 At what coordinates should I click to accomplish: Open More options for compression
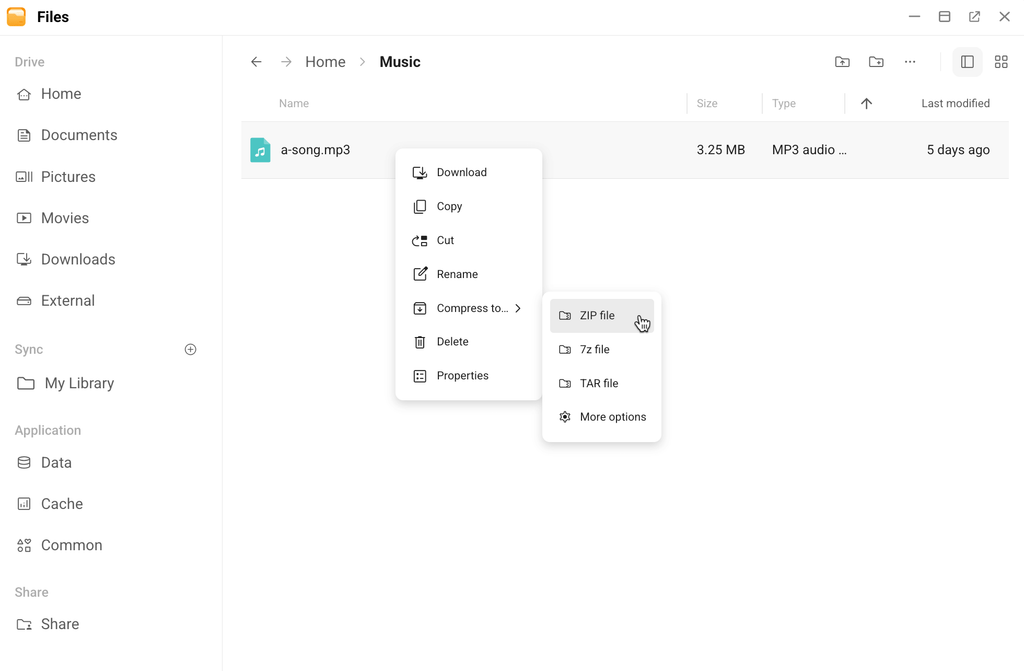[601, 417]
